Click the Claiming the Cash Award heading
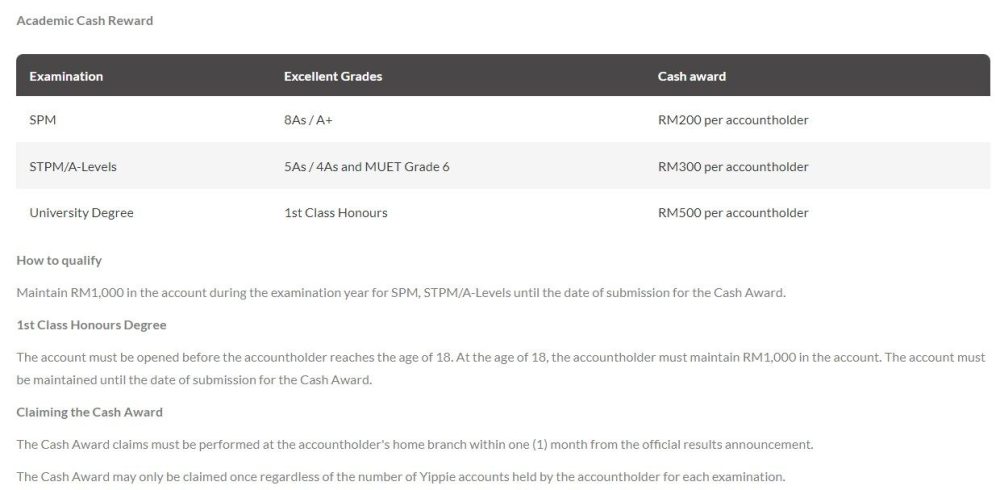The height and width of the screenshot is (490, 1000). click(x=89, y=412)
